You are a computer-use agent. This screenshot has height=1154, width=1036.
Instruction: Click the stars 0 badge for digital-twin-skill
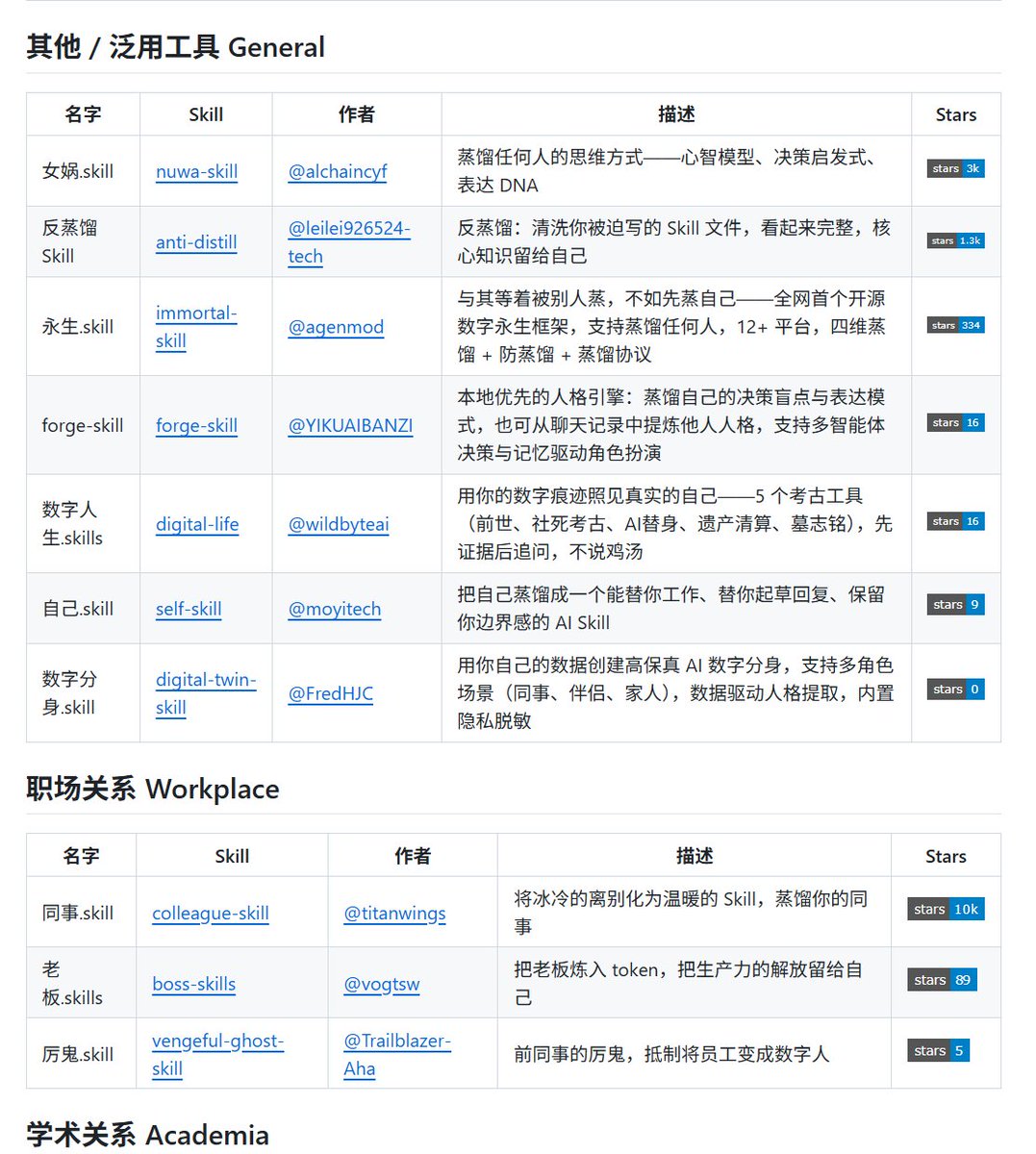click(x=955, y=690)
